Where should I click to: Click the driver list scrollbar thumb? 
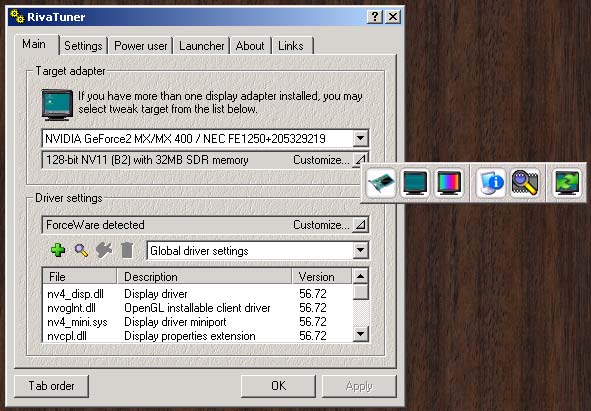point(360,292)
